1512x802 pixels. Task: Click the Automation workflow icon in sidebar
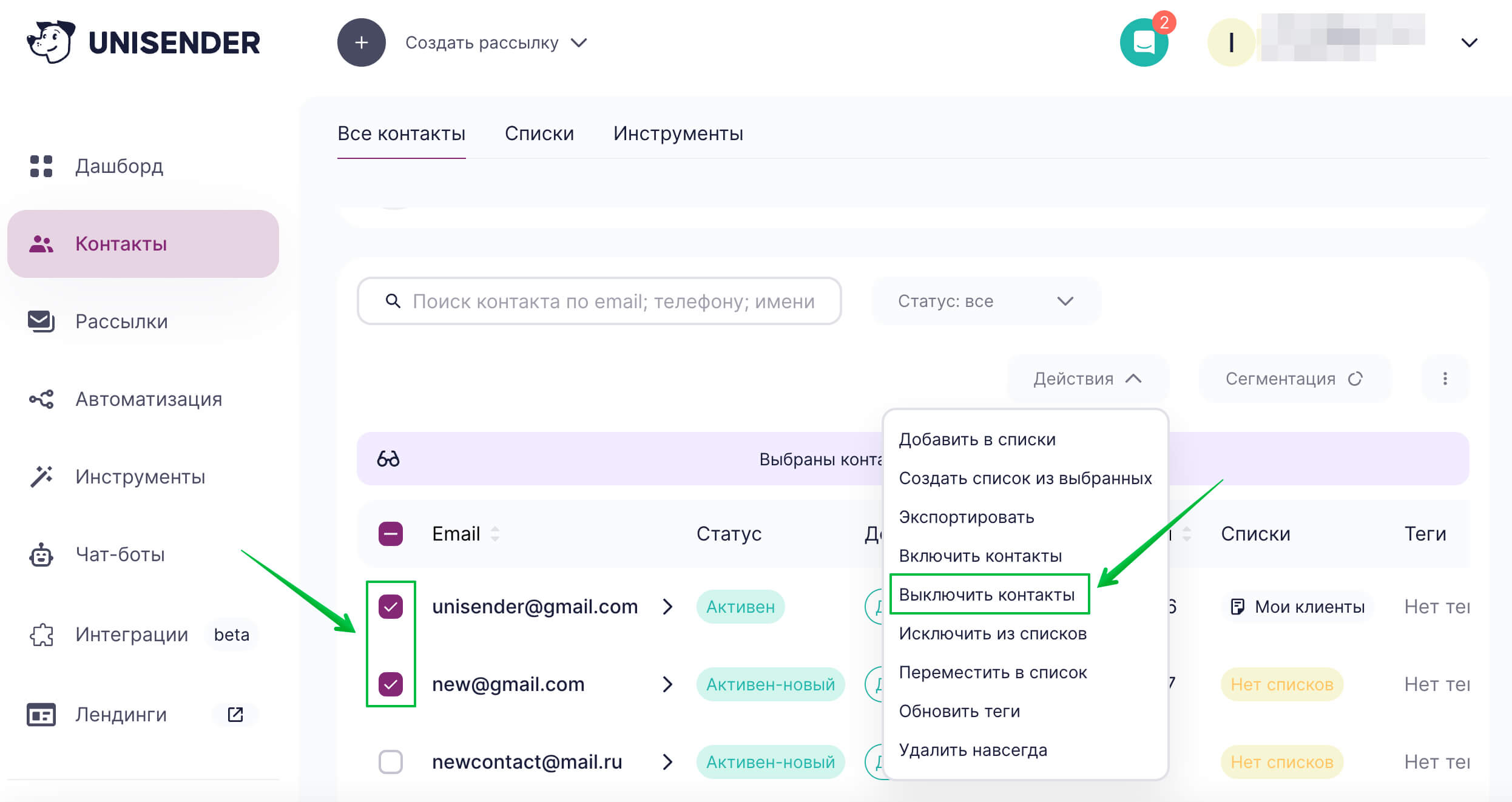click(x=41, y=399)
